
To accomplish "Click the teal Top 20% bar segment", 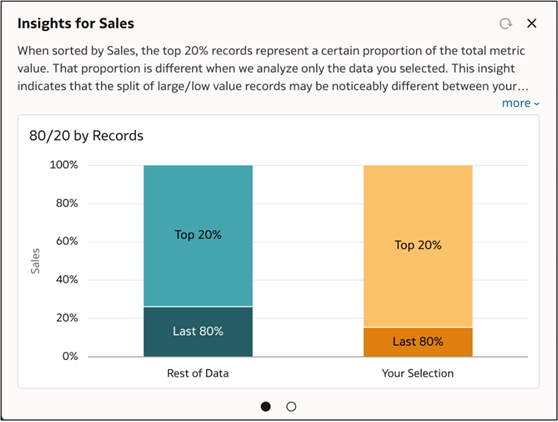I will (x=198, y=236).
